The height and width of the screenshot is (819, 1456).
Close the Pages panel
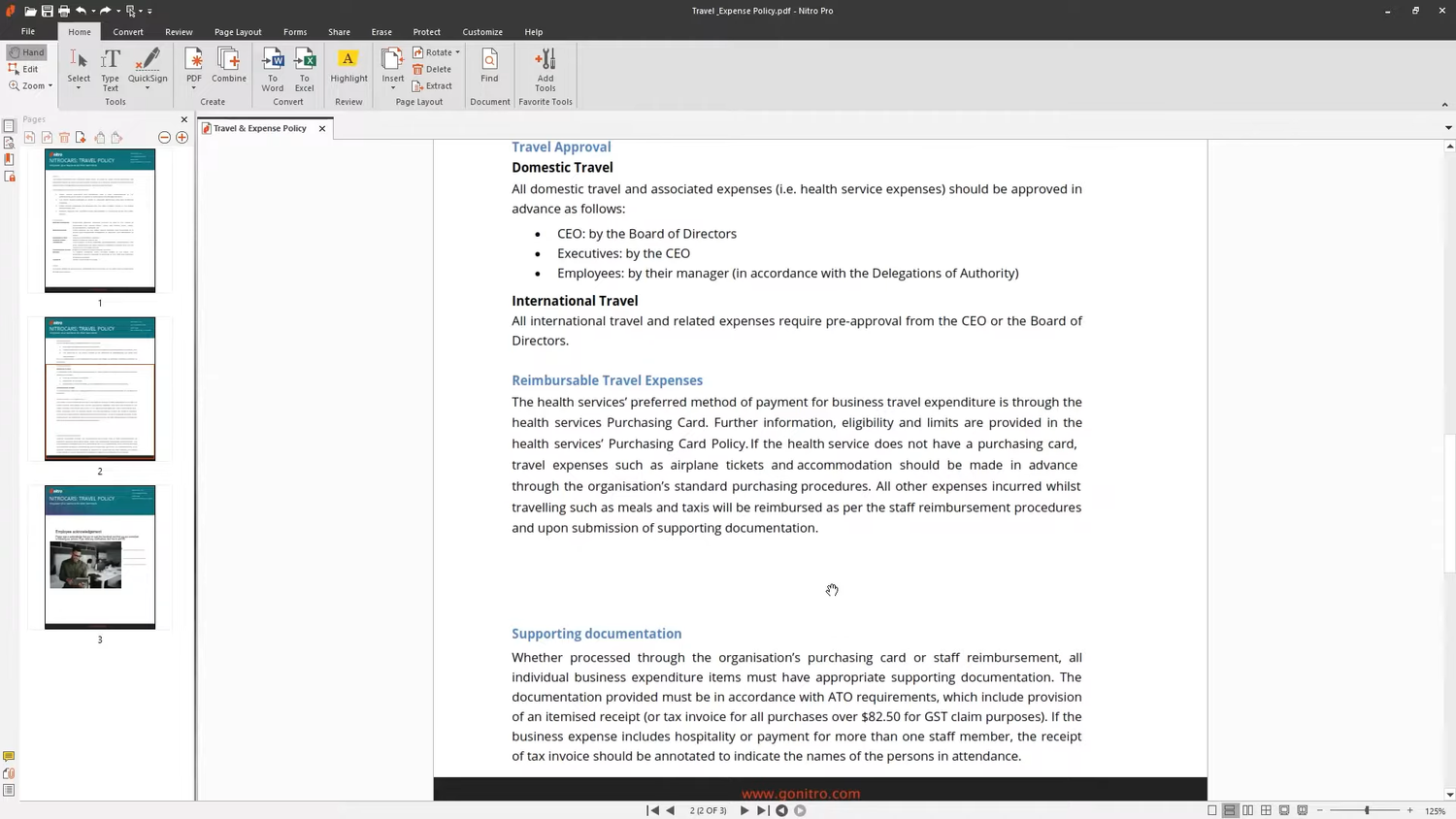click(184, 119)
